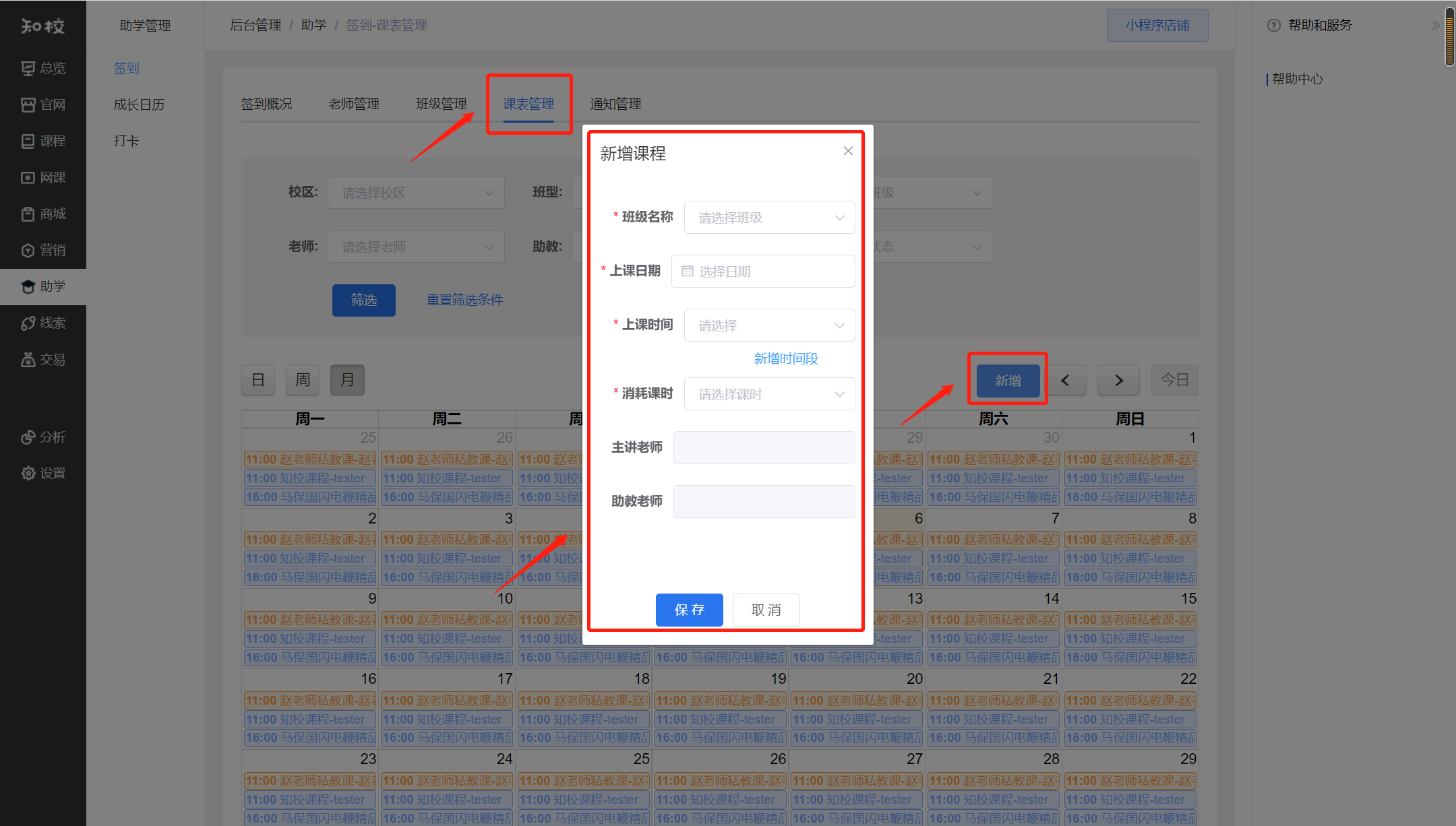Click the 新增时间段 link
The width and height of the screenshot is (1456, 826).
(x=786, y=358)
